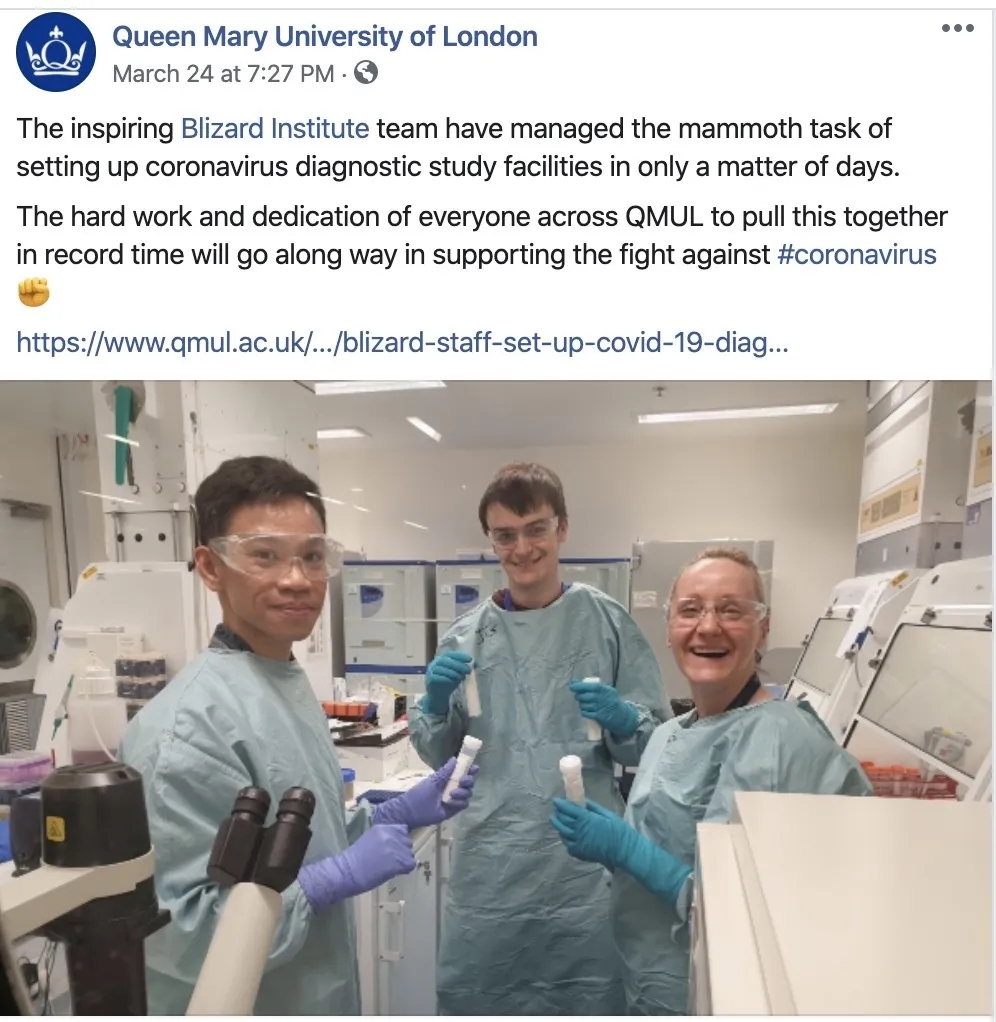Follow the Blizard Institute page link
The image size is (996, 1022).
coord(274,128)
